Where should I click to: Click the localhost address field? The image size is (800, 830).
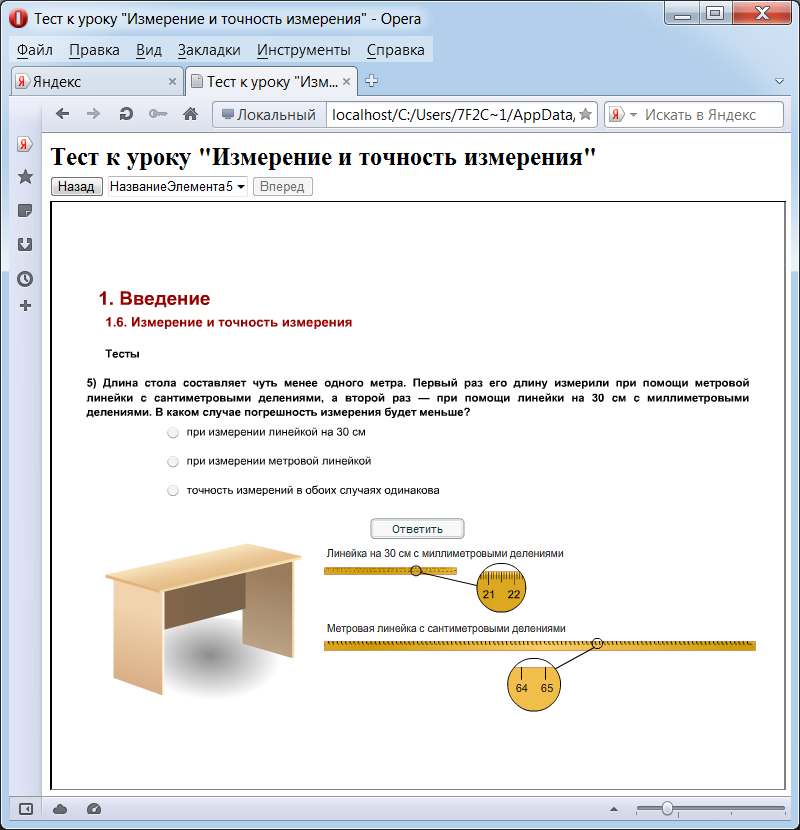(x=453, y=114)
